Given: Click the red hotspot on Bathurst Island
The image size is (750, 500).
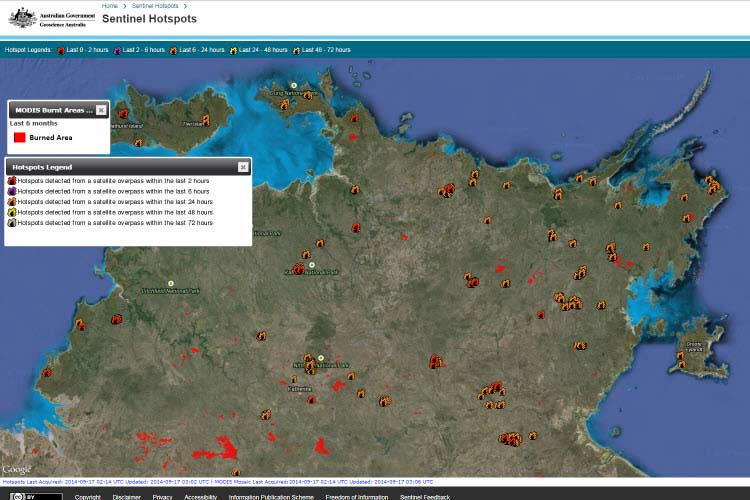Looking at the screenshot, I should click(123, 114).
